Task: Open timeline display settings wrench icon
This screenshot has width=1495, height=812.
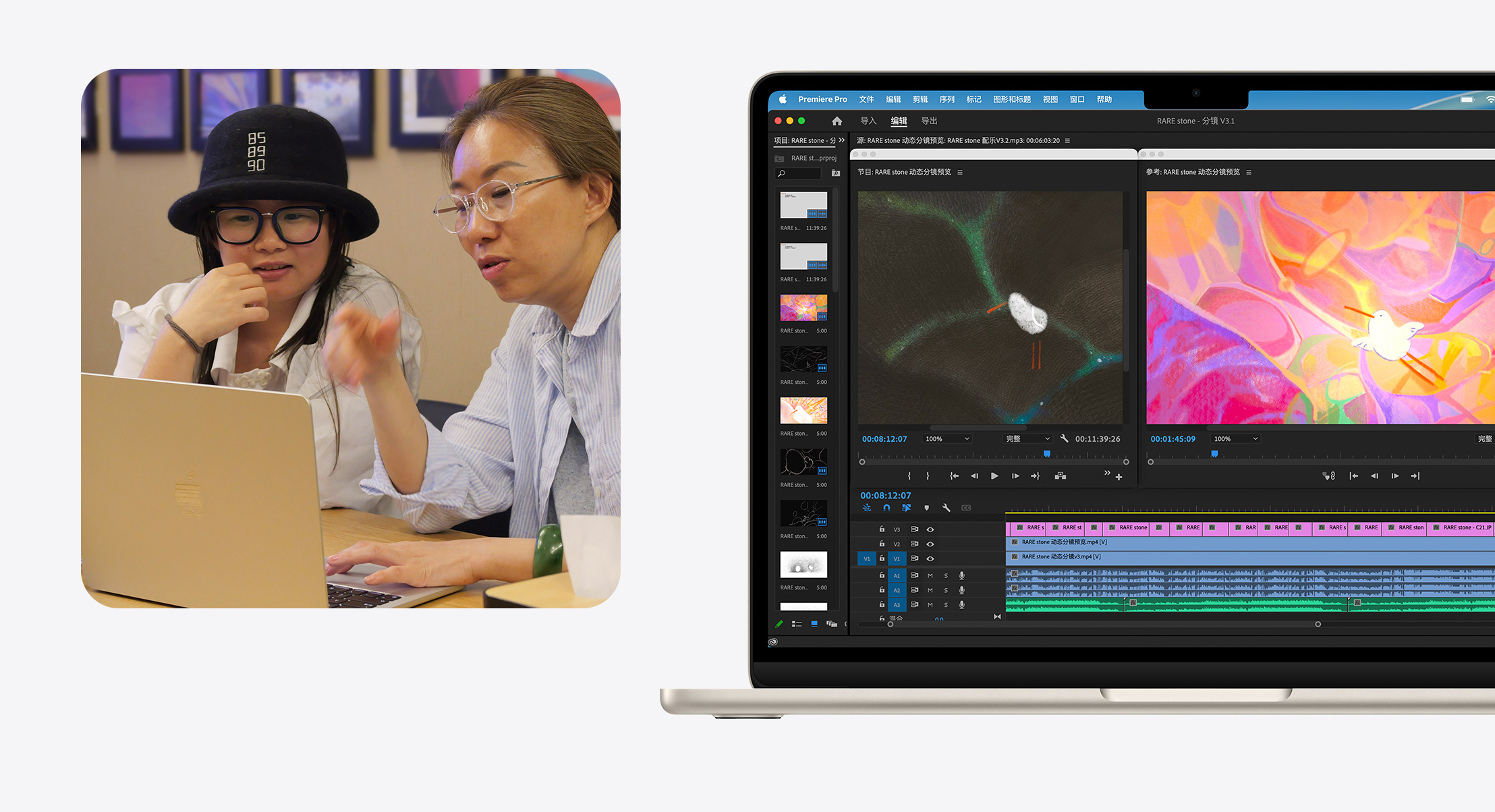Action: 946,508
